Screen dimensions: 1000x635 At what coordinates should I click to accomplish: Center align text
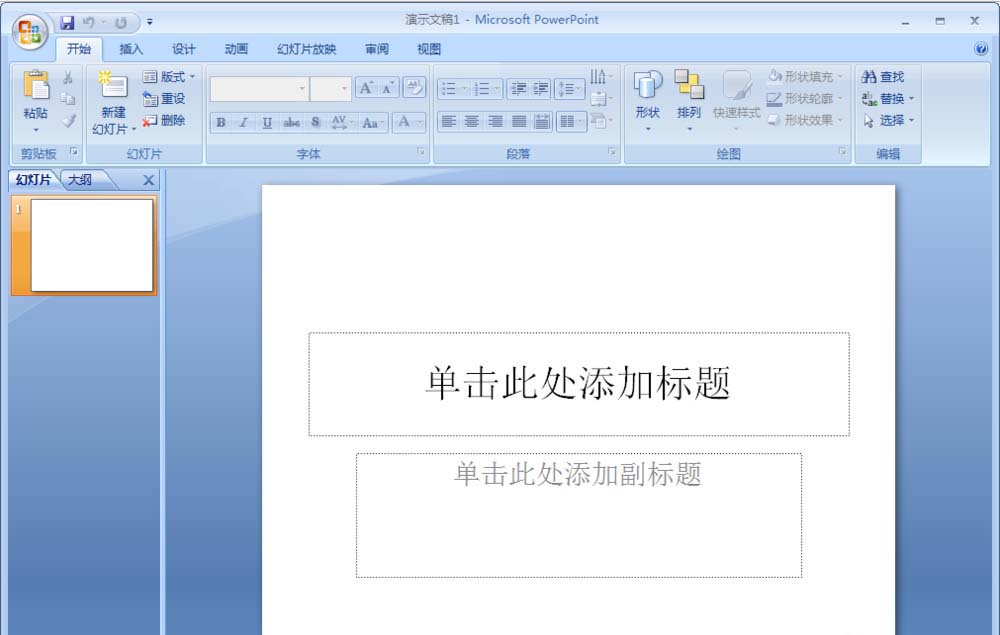click(472, 121)
